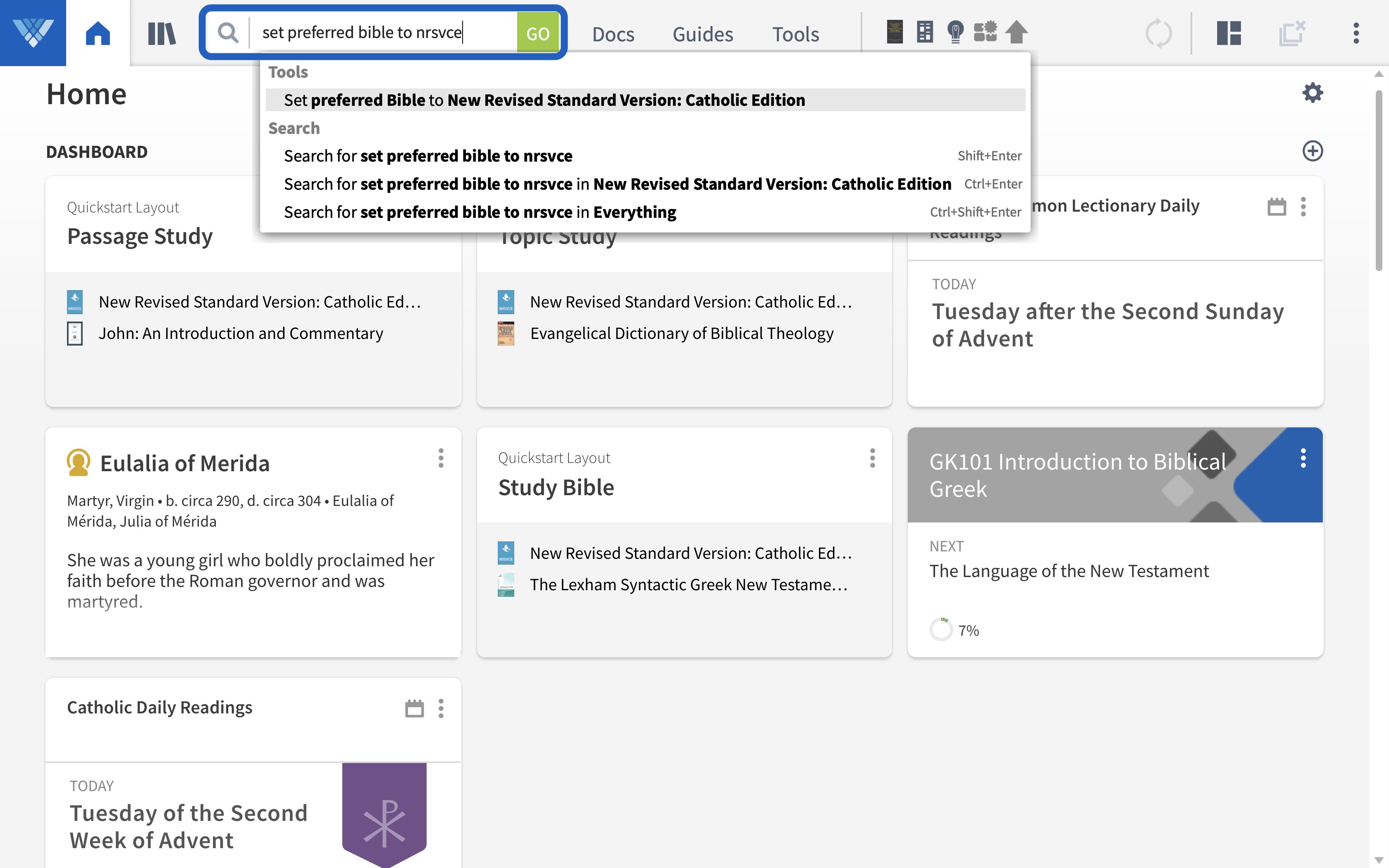Viewport: 1389px width, 868px height.
Task: Open Tuesday of the Second Week of Advent
Action: pos(188,827)
